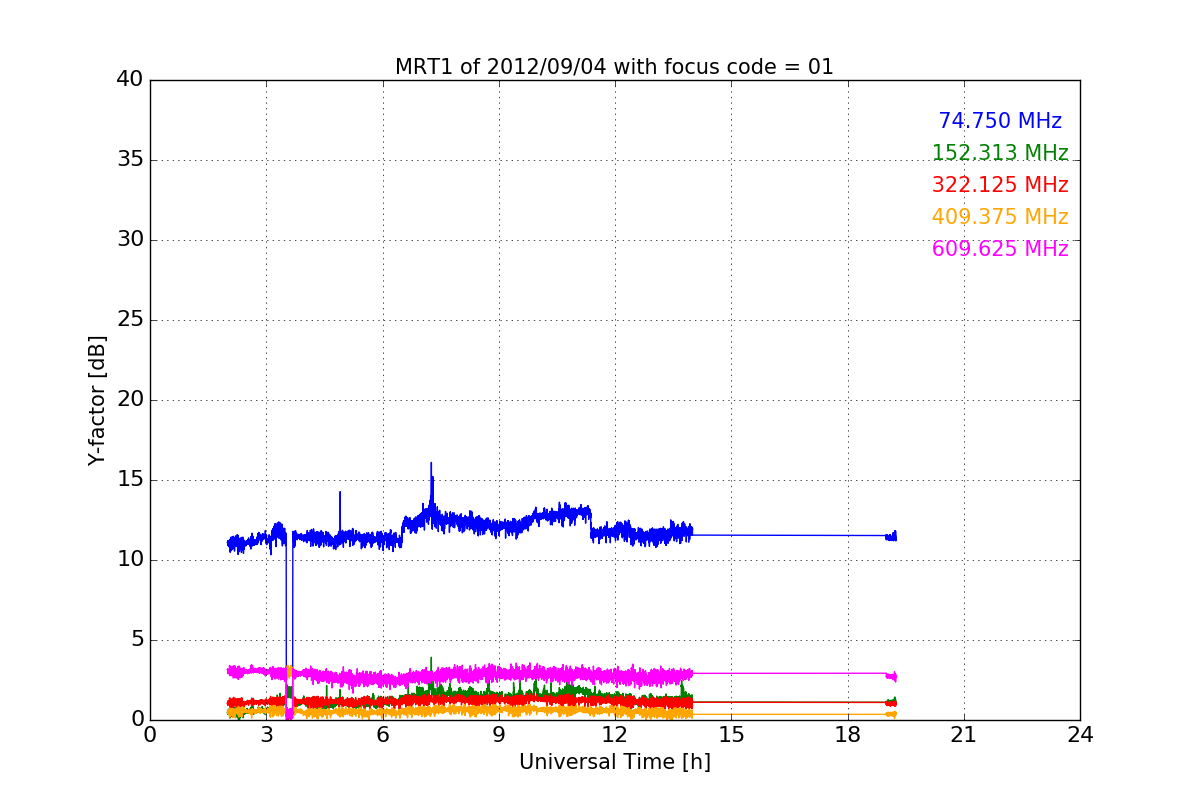This screenshot has width=1200, height=800.
Task: Click x-axis tick label 6
Action: (382, 735)
